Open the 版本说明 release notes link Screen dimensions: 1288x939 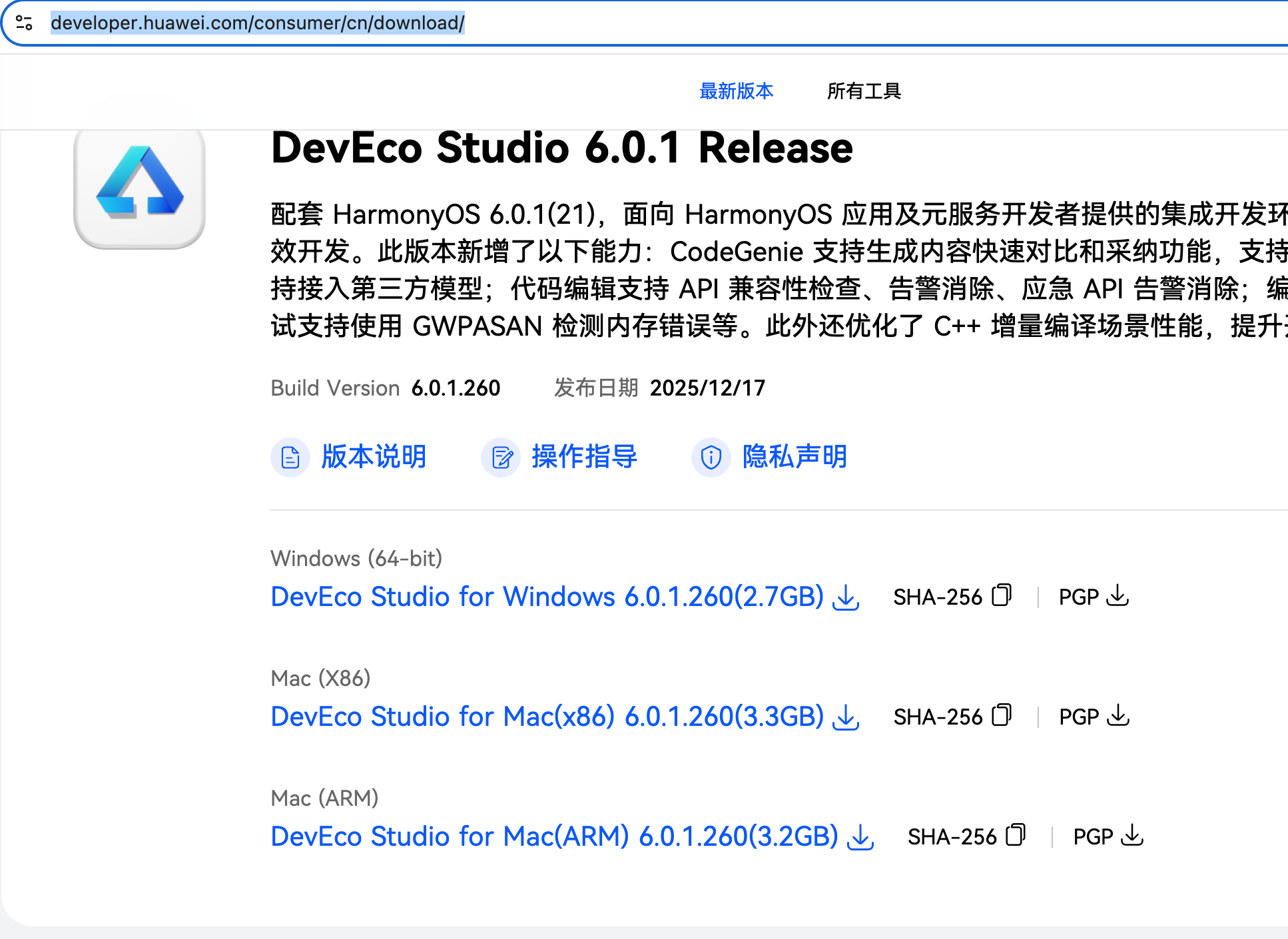[374, 457]
